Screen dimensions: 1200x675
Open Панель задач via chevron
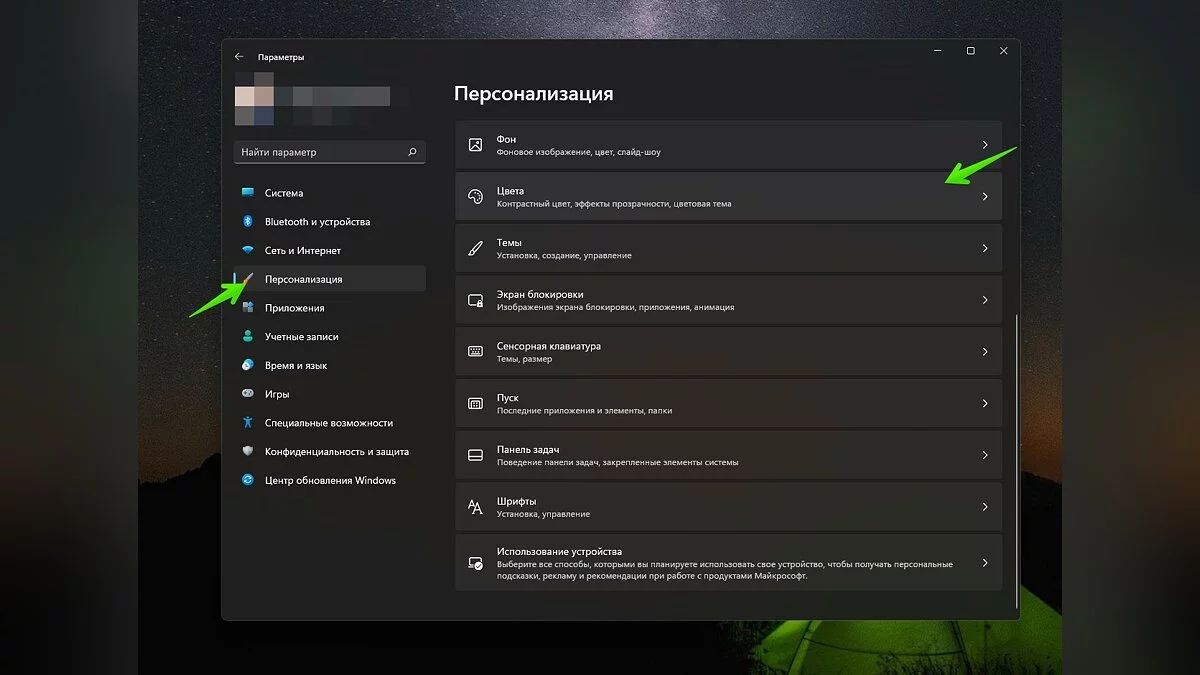click(985, 455)
